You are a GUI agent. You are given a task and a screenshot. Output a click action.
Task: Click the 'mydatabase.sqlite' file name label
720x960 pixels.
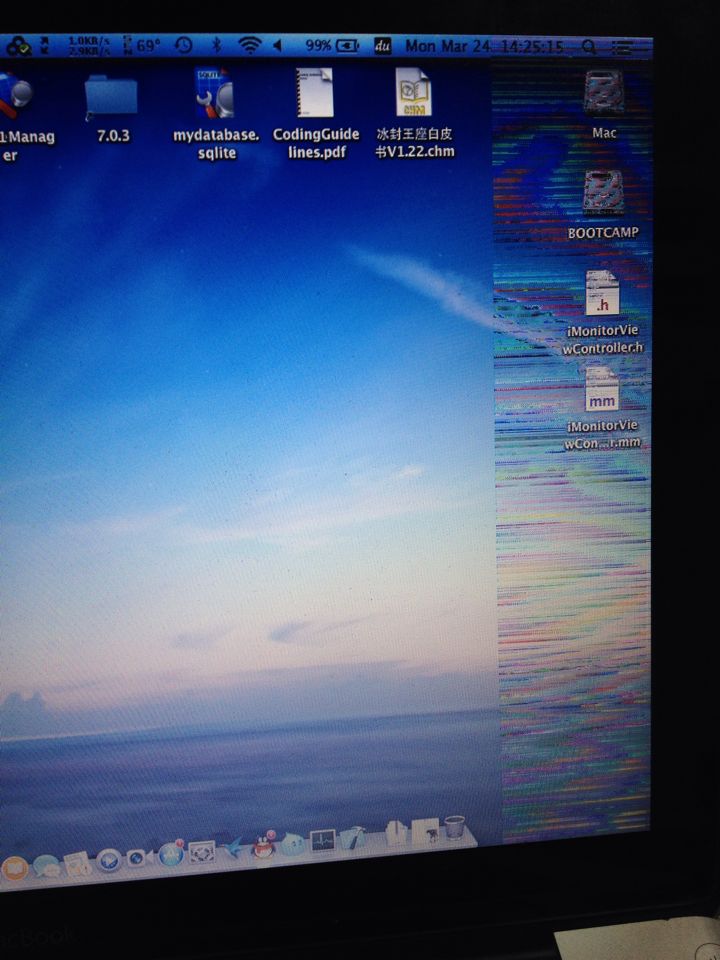tap(216, 144)
